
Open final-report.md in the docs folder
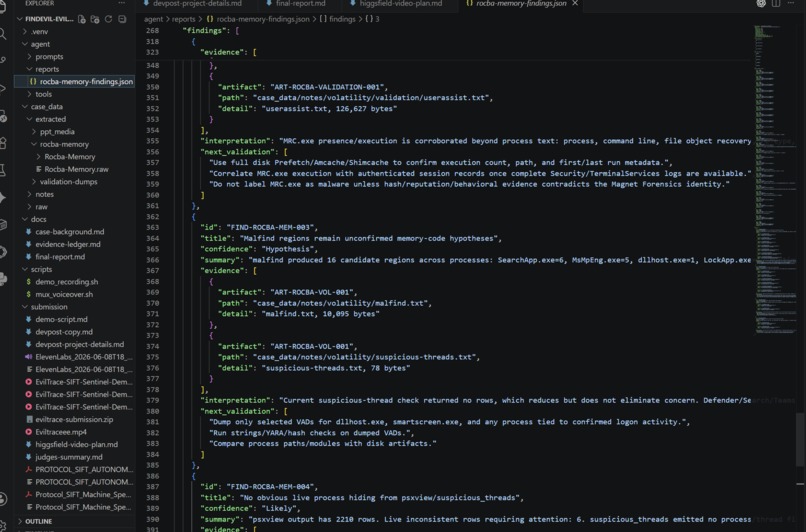coord(75,256)
